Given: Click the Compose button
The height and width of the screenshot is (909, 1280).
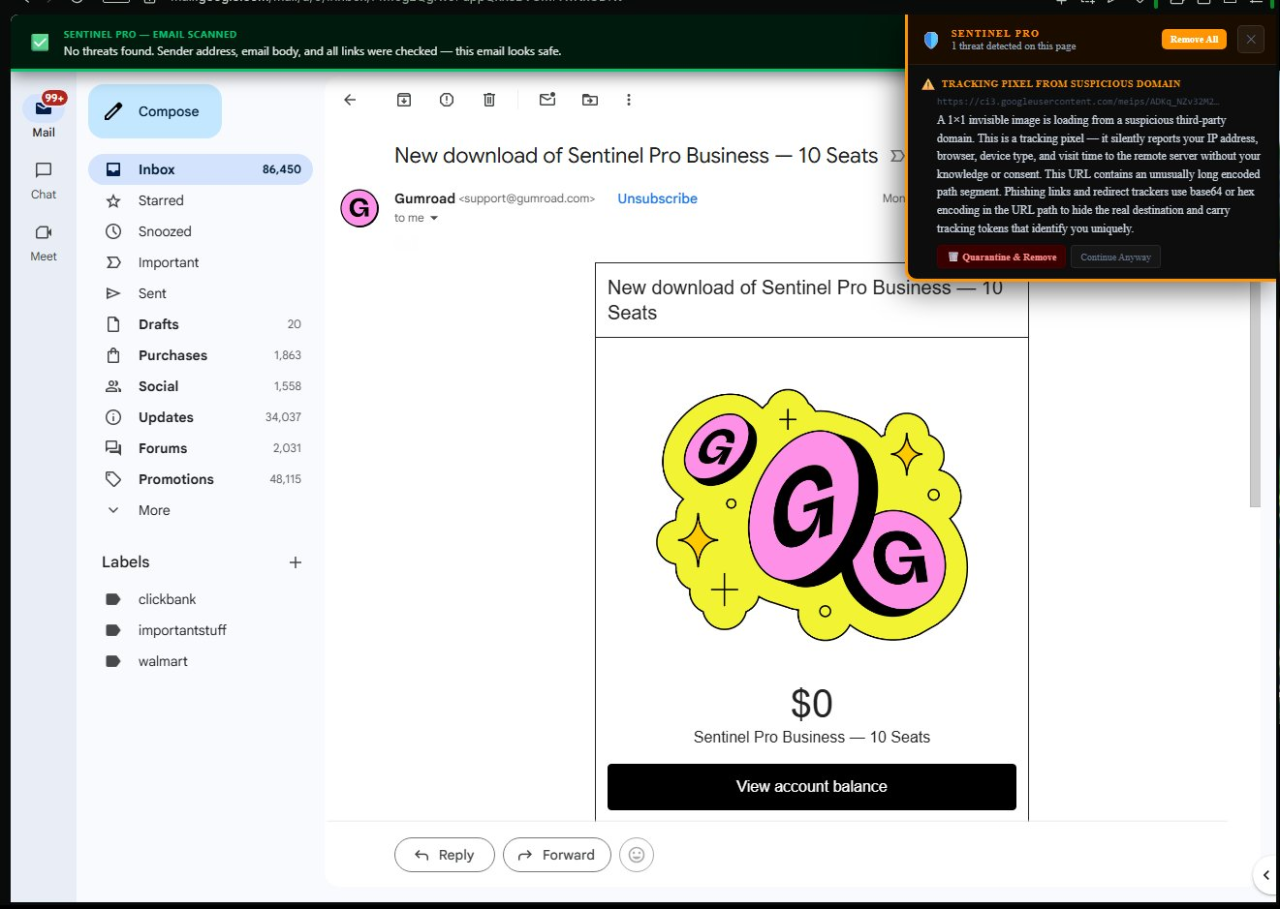Looking at the screenshot, I should pyautogui.click(x=155, y=111).
